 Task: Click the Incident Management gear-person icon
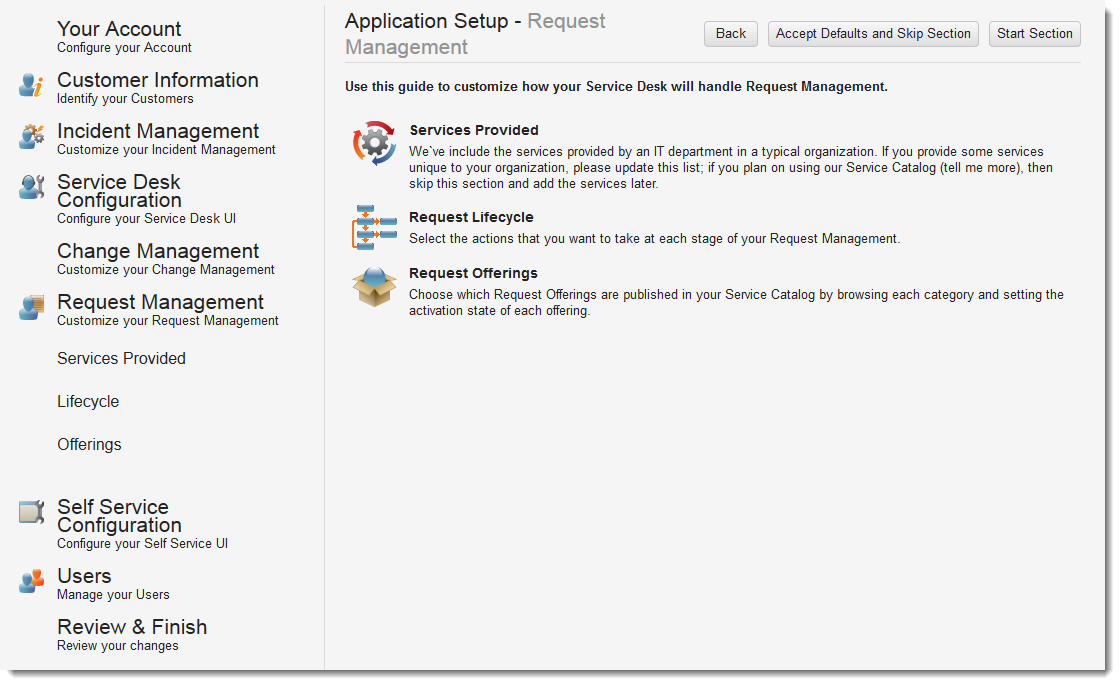pos(30,136)
